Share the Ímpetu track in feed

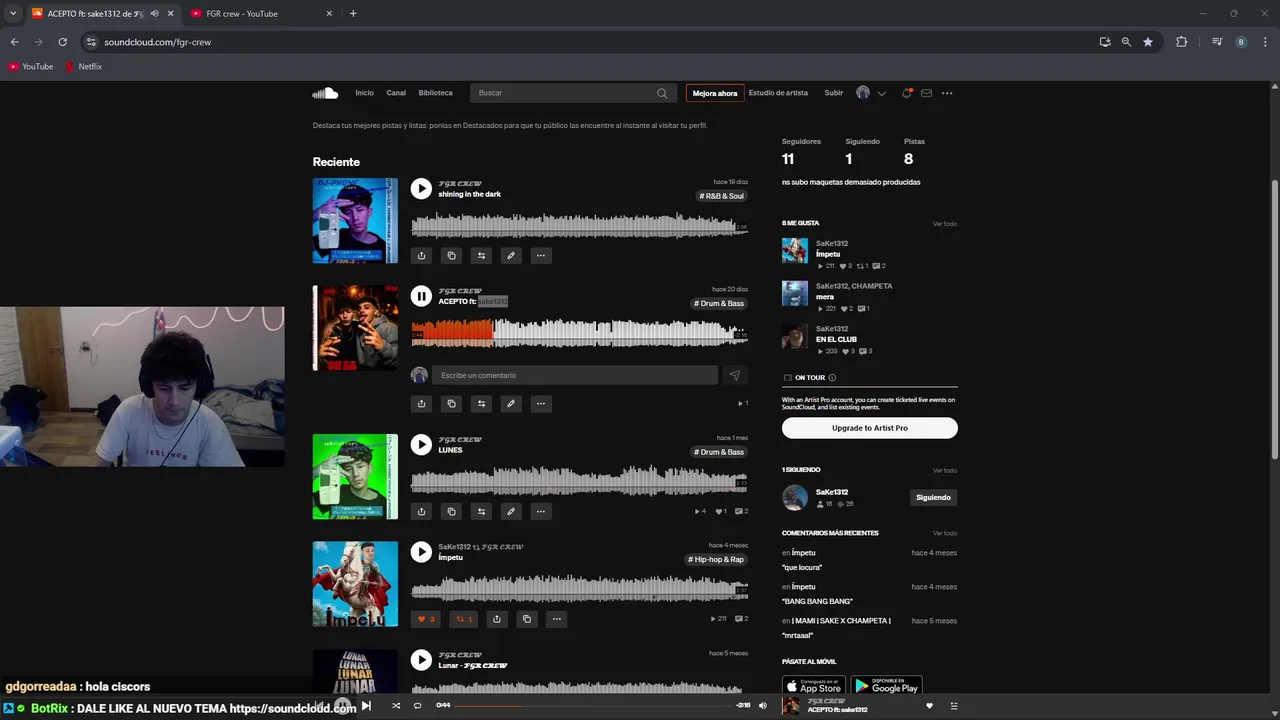(497, 619)
